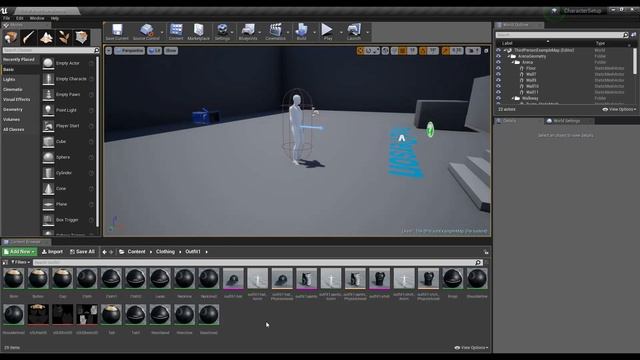Viewport: 640px width, 360px height.
Task: Click the Cone placement icon
Action: point(48,189)
